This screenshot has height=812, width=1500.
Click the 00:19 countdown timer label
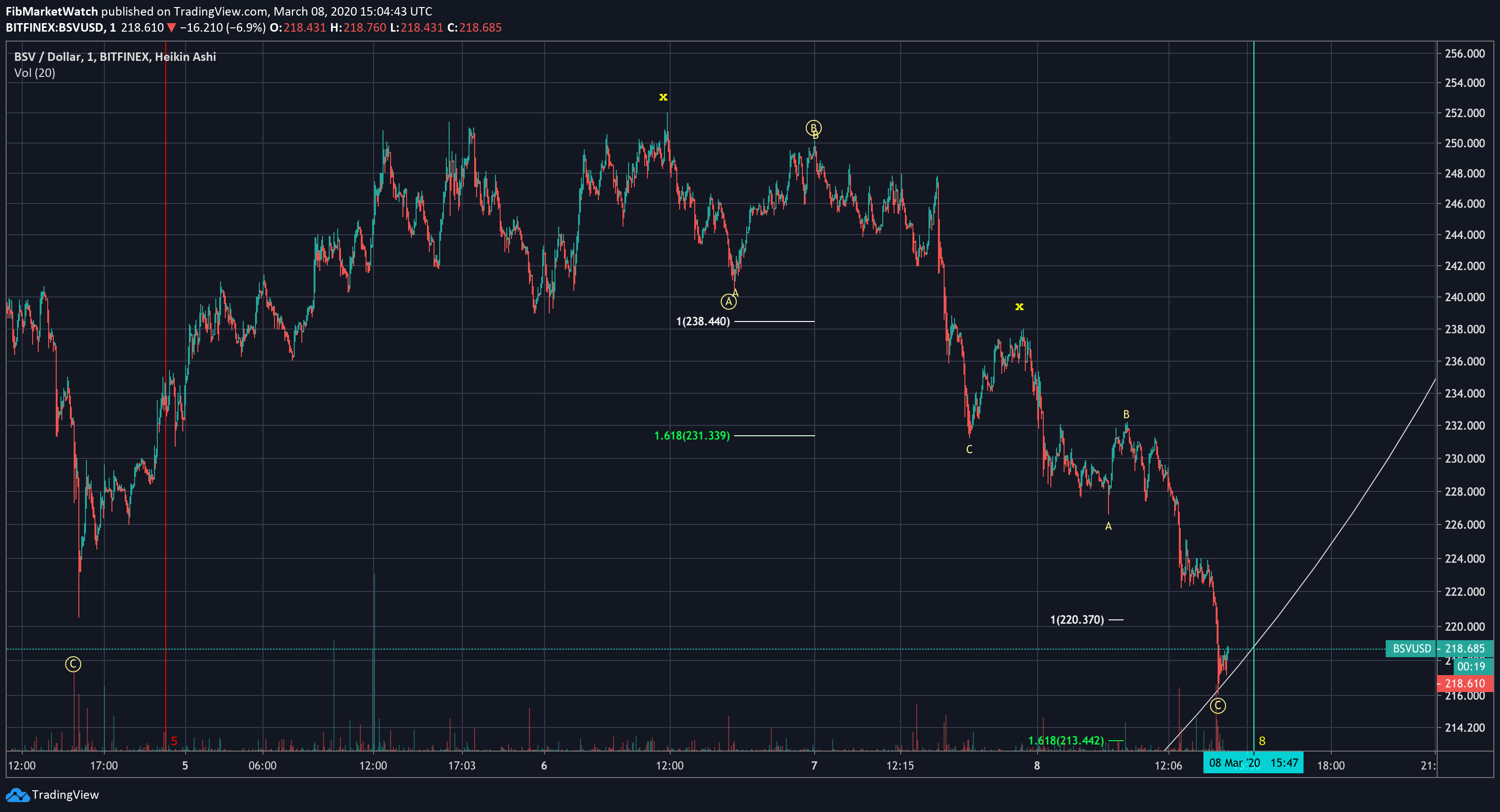pos(1473,667)
